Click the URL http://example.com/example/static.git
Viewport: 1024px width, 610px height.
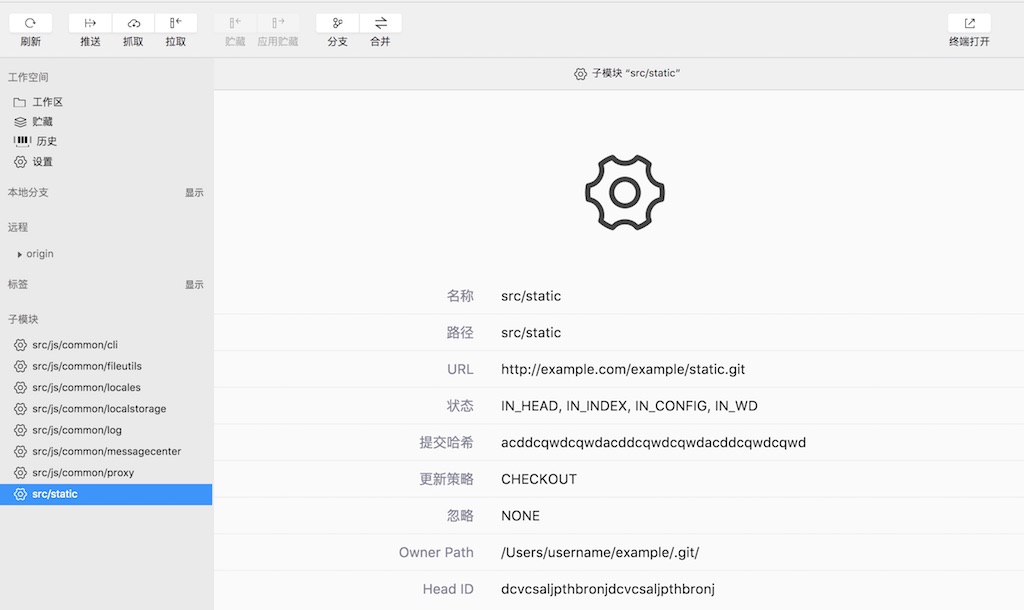pos(623,369)
